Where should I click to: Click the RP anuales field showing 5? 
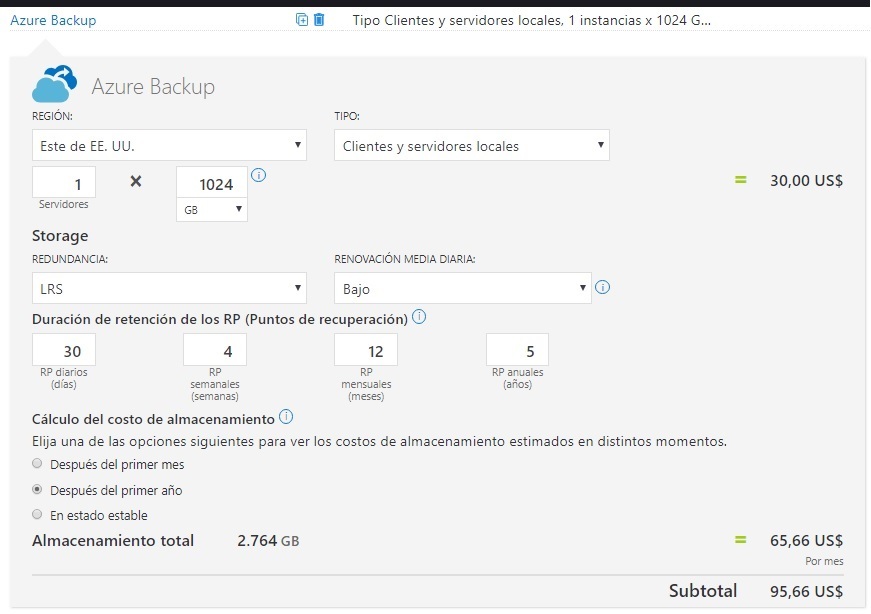click(x=517, y=350)
